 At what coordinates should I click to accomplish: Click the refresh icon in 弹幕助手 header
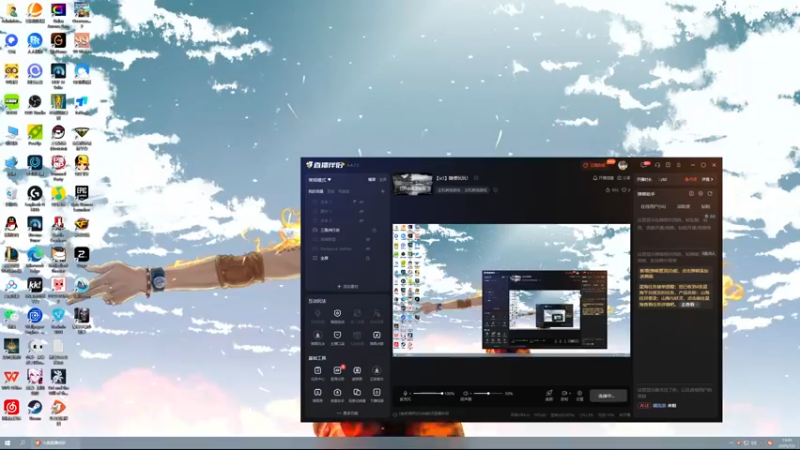(710, 194)
